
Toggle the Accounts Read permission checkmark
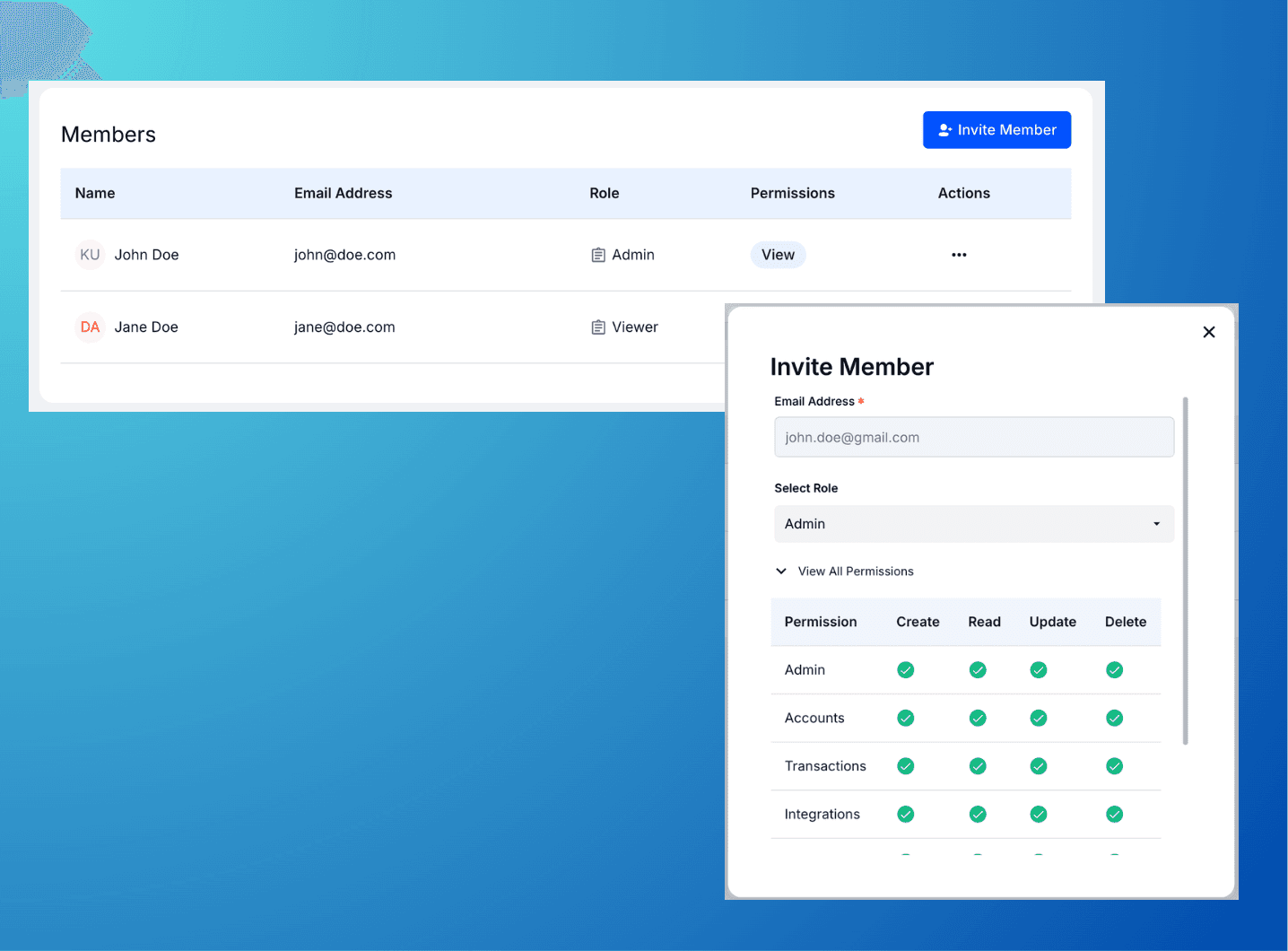click(978, 718)
